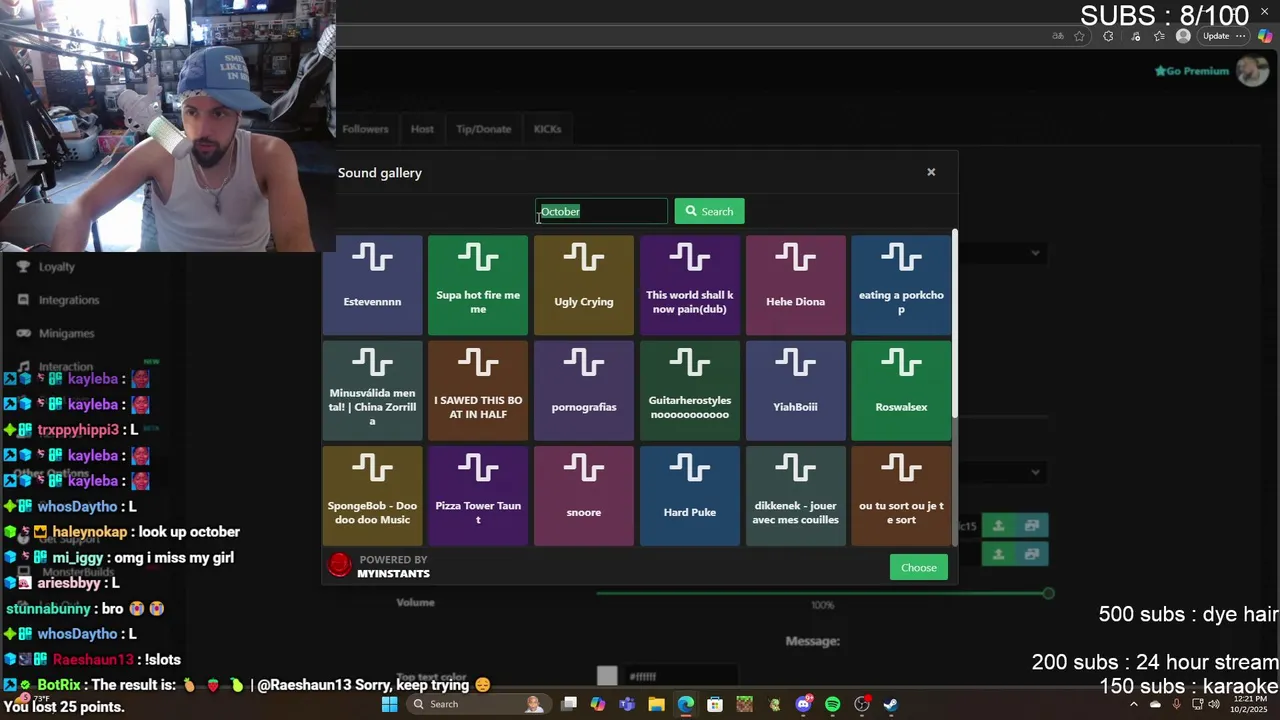Click the upper green upload icon button
This screenshot has width=1280, height=720.
tap(998, 525)
